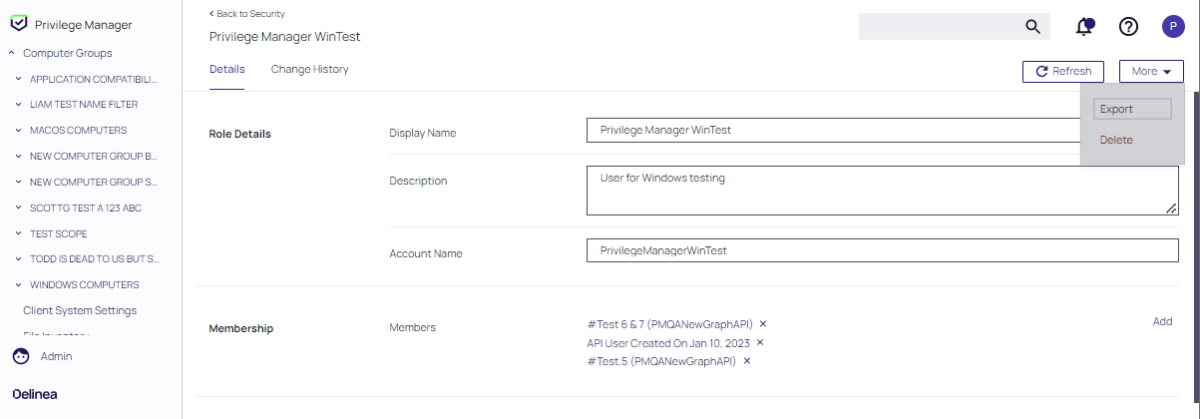Go Back to Security link
The height and width of the screenshot is (419, 1200).
(x=247, y=14)
